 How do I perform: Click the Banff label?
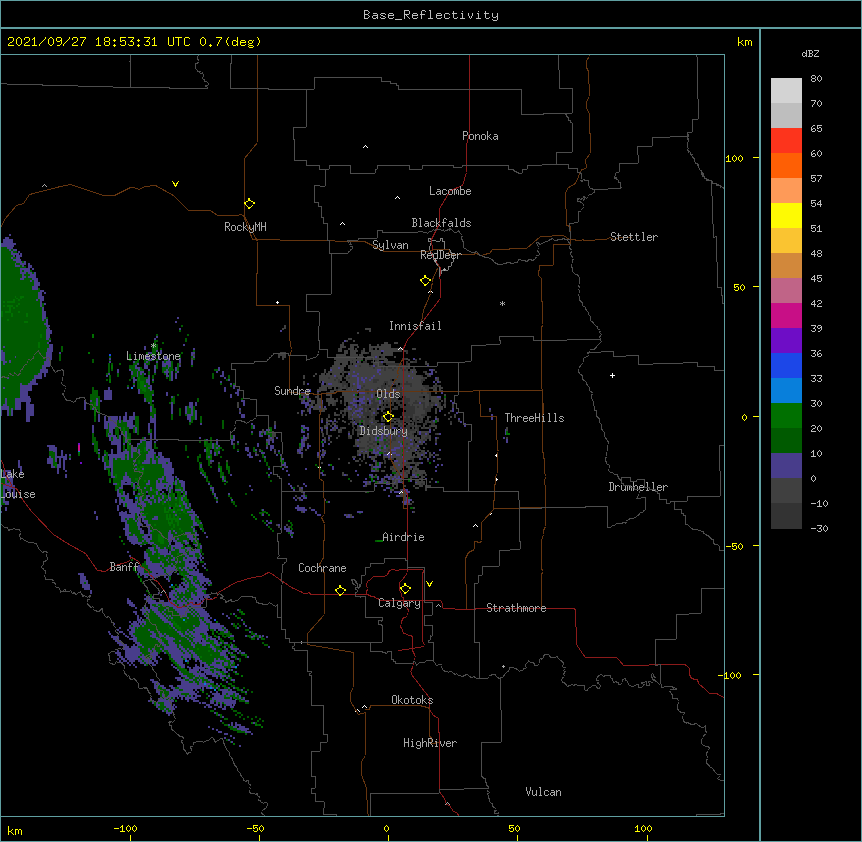click(x=124, y=567)
